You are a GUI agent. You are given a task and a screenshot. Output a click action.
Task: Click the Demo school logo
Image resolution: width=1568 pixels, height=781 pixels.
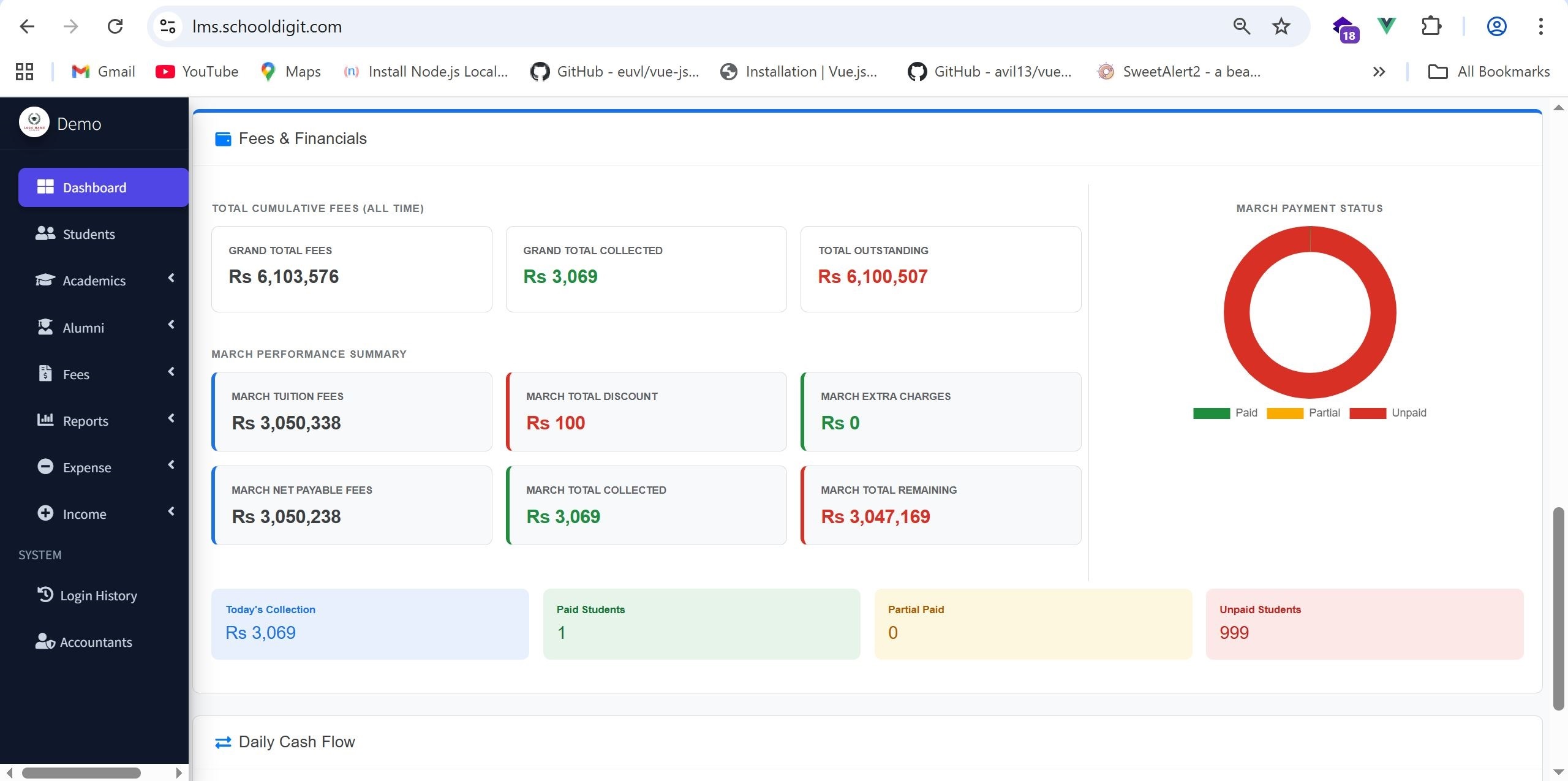click(x=34, y=123)
